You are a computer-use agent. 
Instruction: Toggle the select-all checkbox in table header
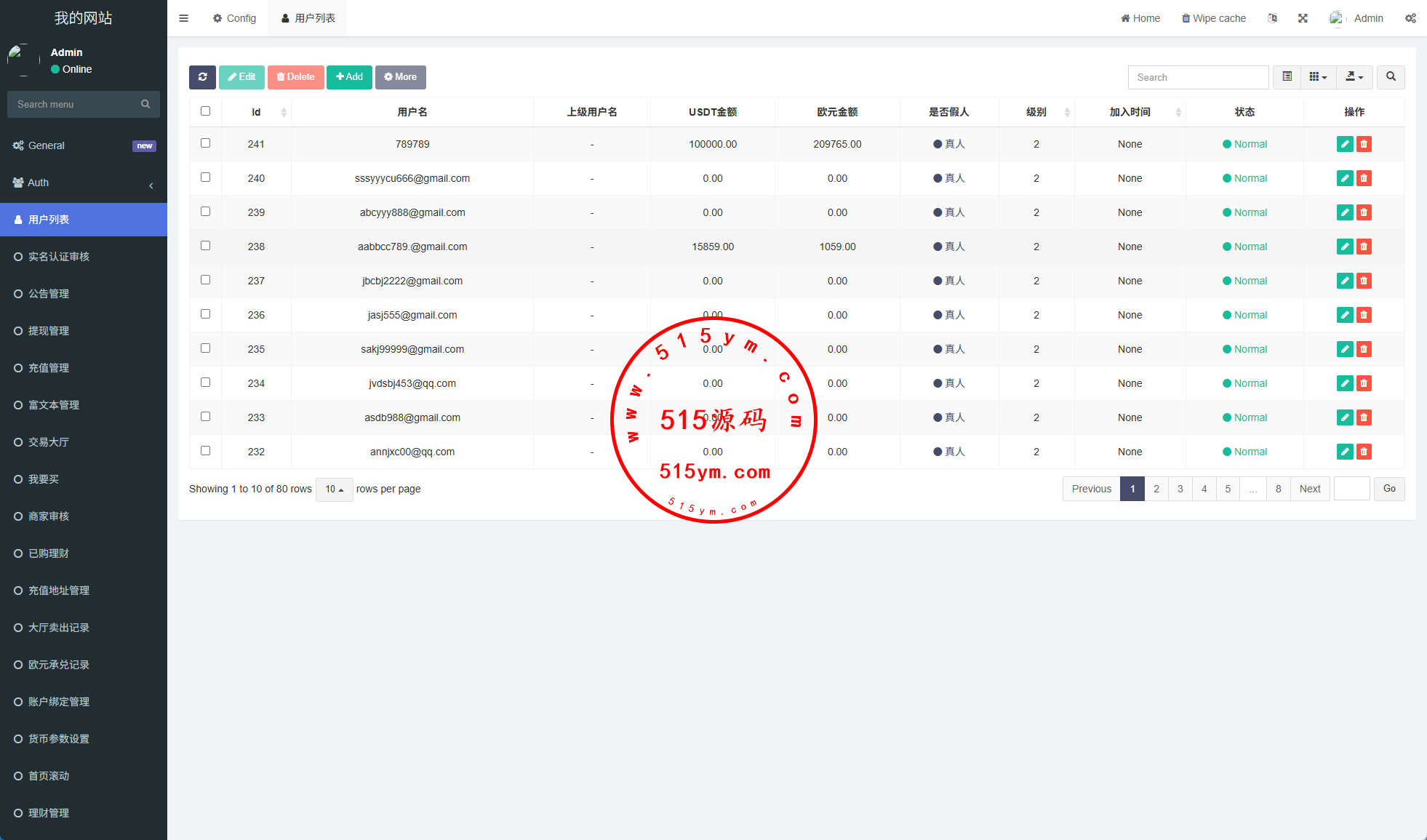(205, 111)
